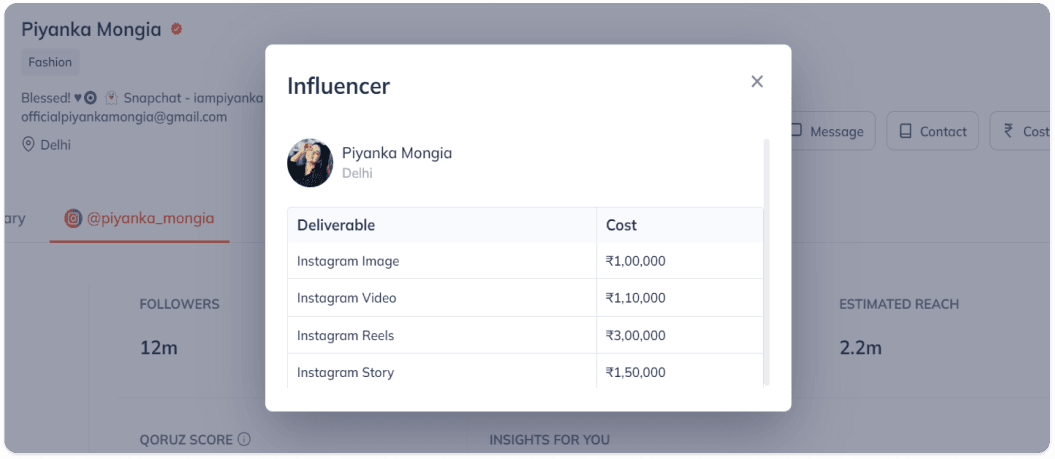The width and height of the screenshot is (1055, 459).
Task: Click the Piyanka Mongia page heading
Action: point(92,30)
